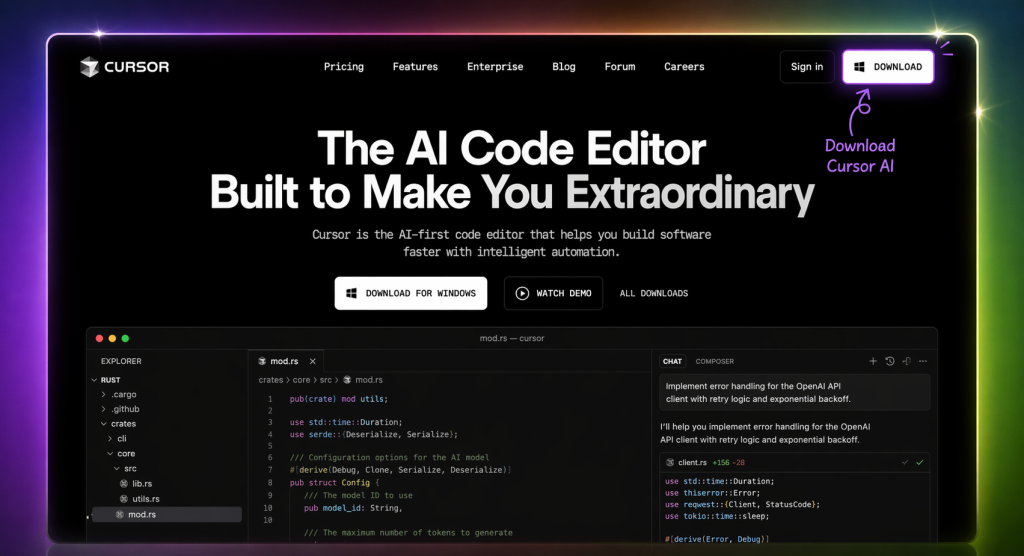Click the dock panel icon beside chat history

(906, 361)
